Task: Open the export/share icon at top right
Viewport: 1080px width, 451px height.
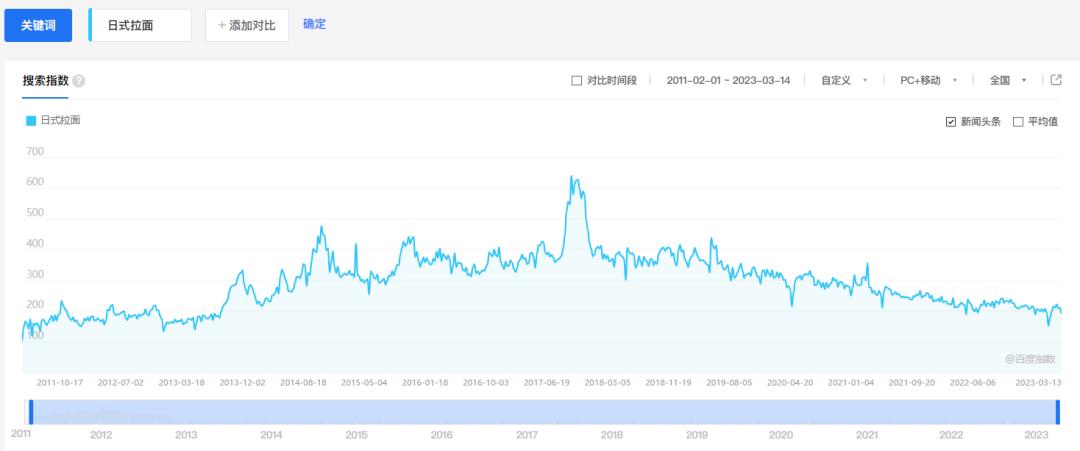Action: pyautogui.click(x=1056, y=80)
